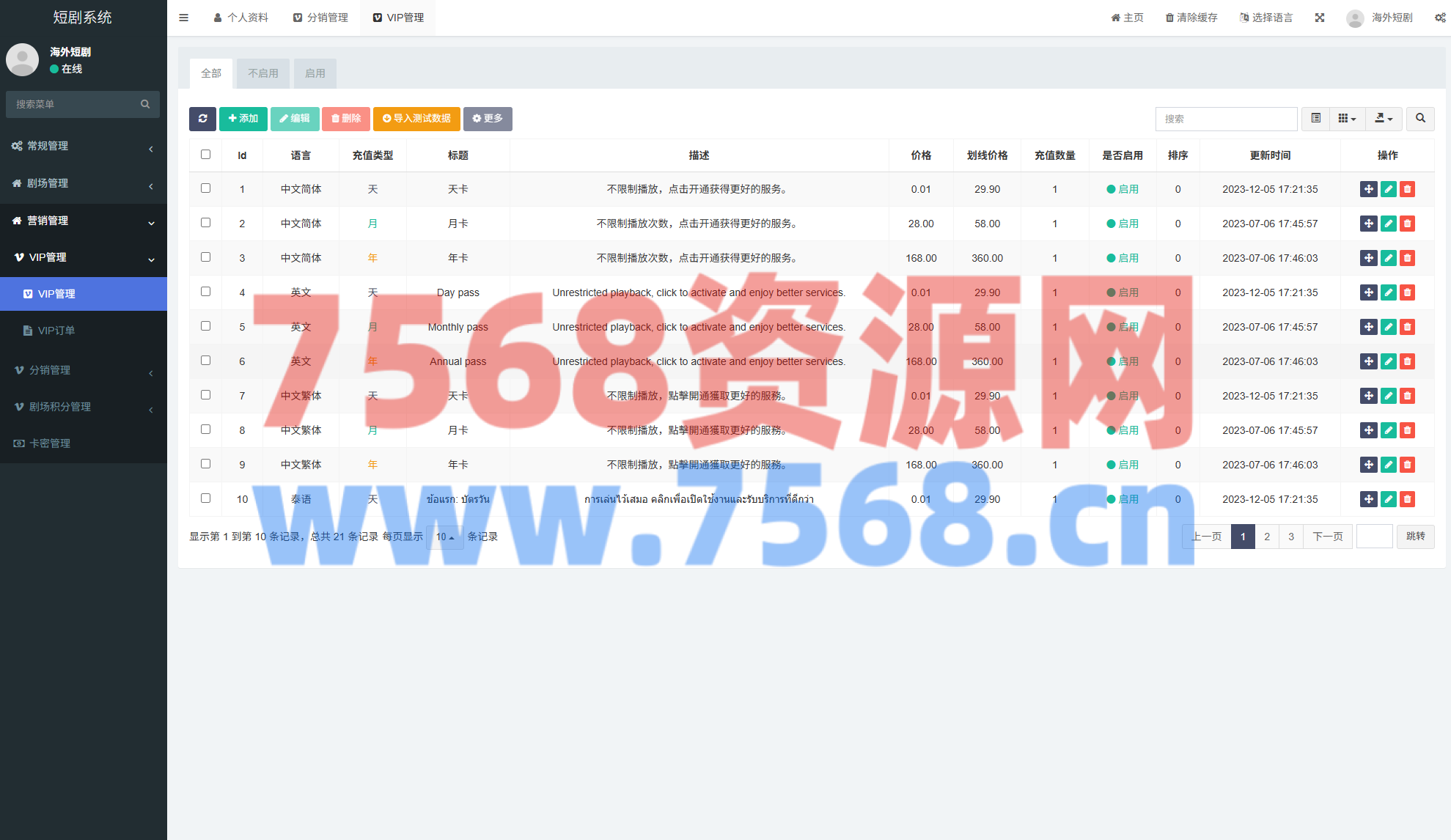The width and height of the screenshot is (1451, 840).
Task: Click the fullscreen expand icon in header
Action: tap(1320, 18)
